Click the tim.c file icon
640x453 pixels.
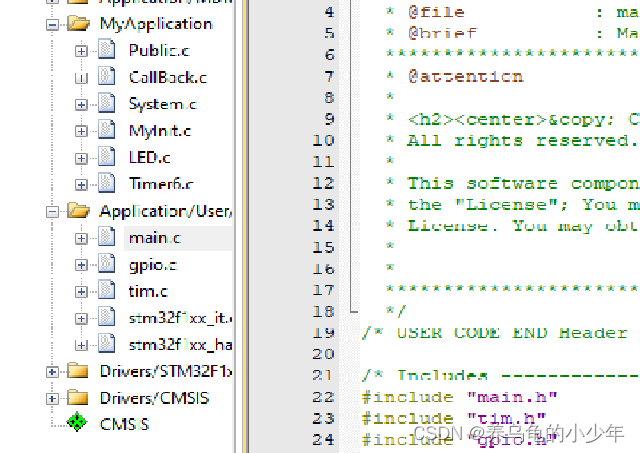(107, 290)
